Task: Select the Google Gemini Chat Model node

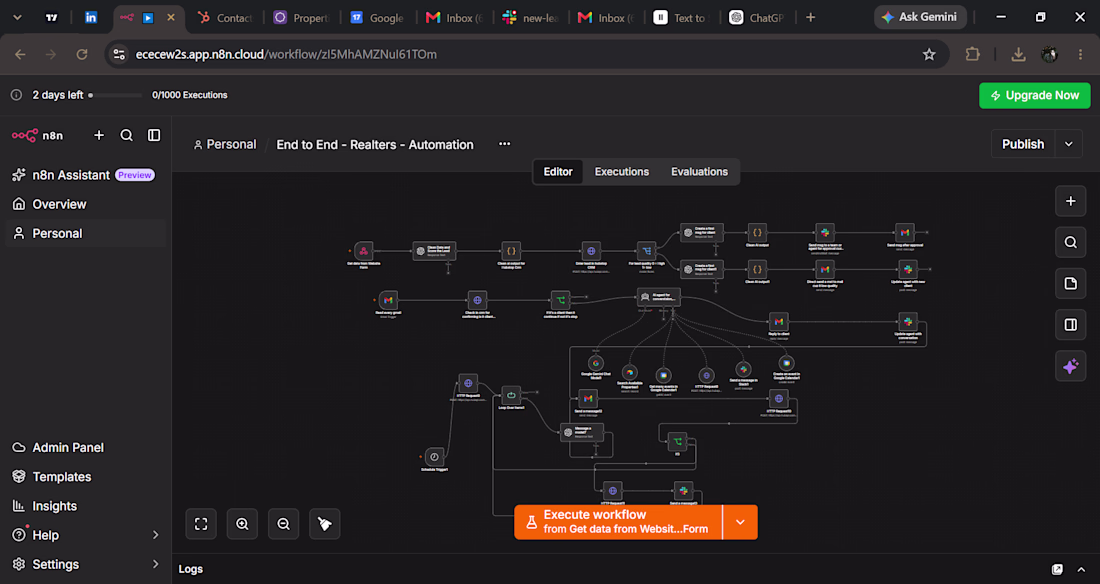Action: 596,363
